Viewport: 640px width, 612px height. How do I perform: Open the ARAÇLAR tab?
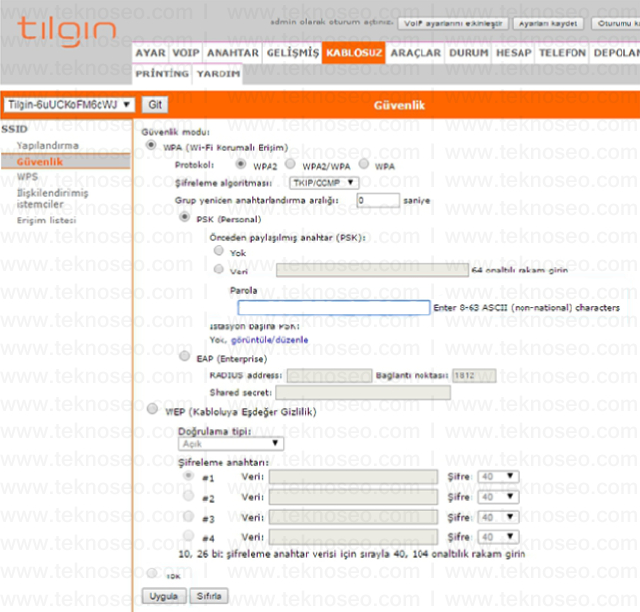pos(416,53)
